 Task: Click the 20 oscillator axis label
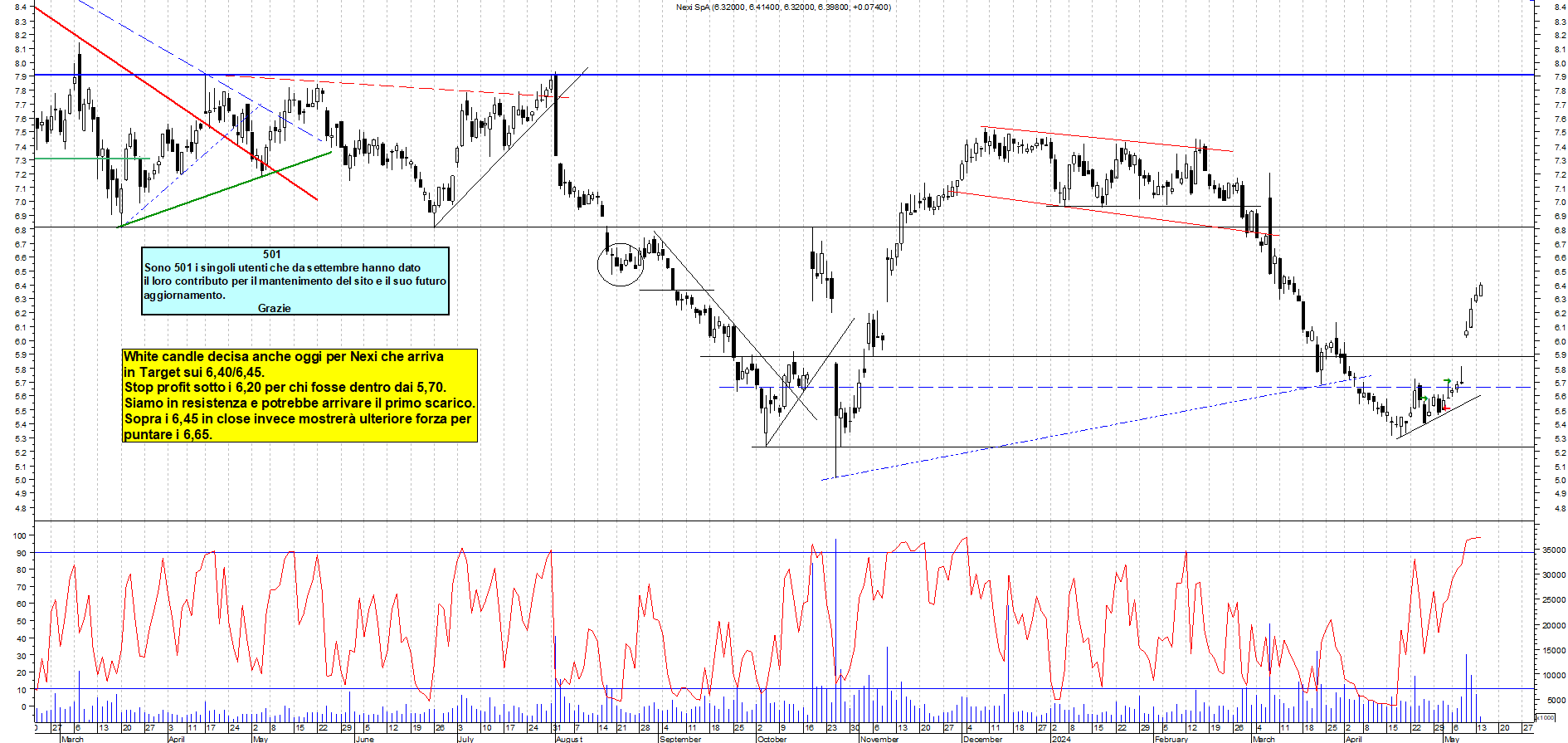coord(22,672)
